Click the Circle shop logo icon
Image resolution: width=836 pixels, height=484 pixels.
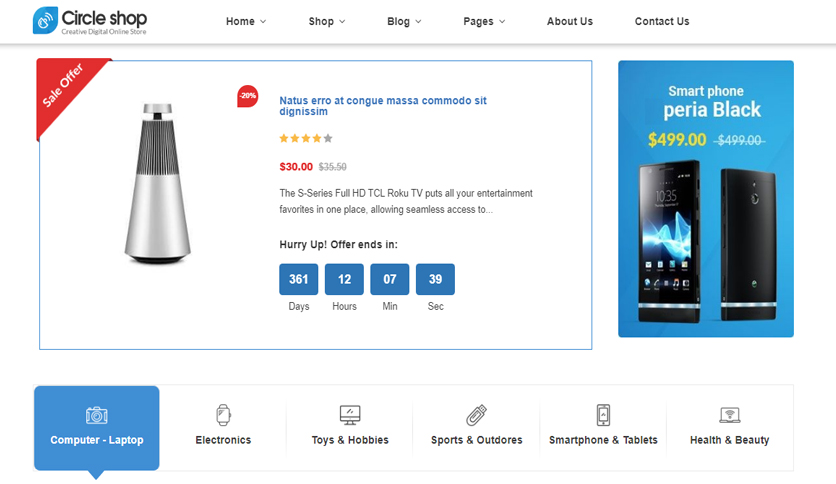(45, 20)
